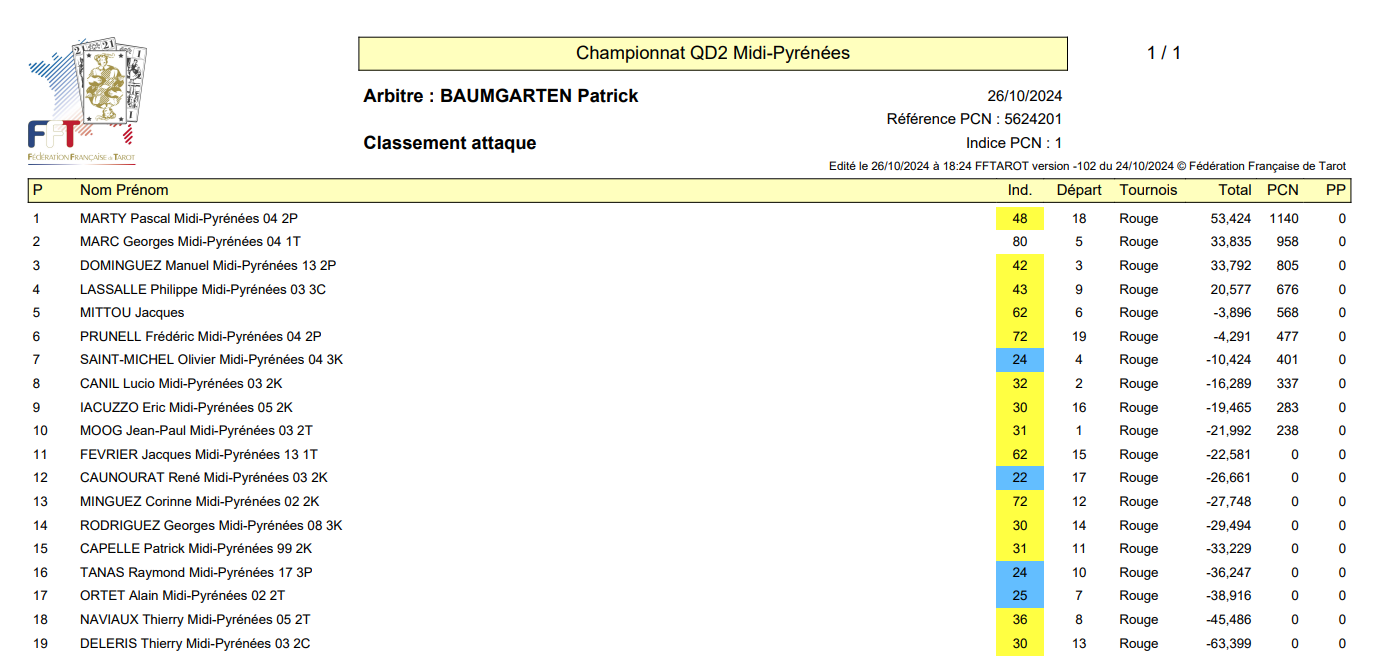The width and height of the screenshot is (1382, 658).
Task: Click the player name MARC Georges
Action: (x=121, y=242)
